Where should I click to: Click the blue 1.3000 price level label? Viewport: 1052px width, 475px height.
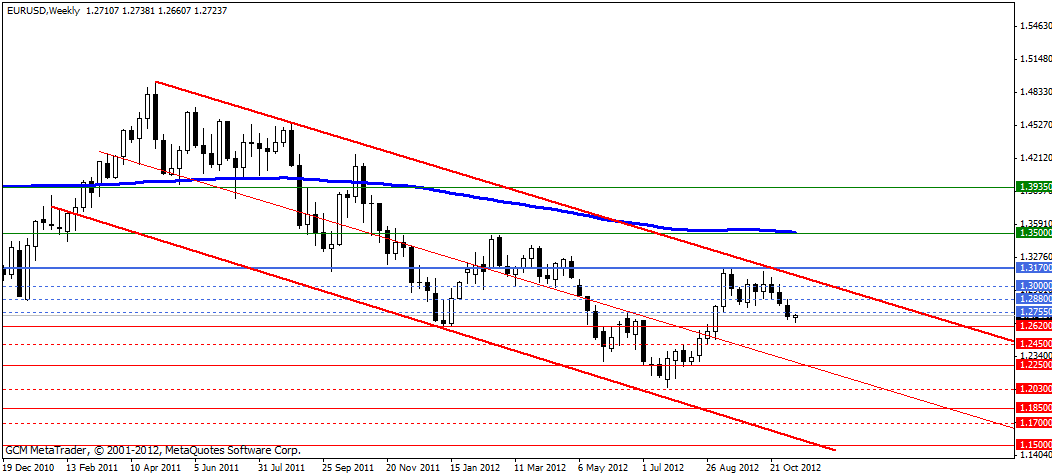[1035, 285]
